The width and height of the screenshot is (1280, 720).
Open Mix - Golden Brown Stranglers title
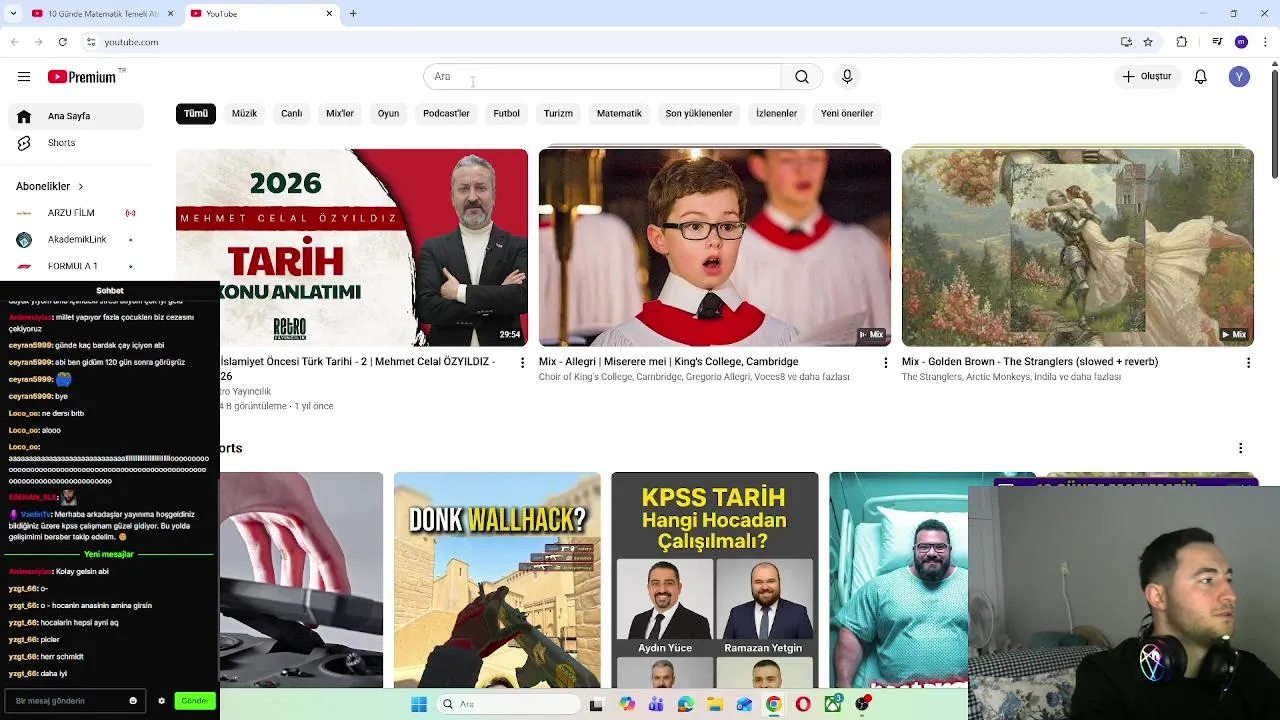[1030, 362]
